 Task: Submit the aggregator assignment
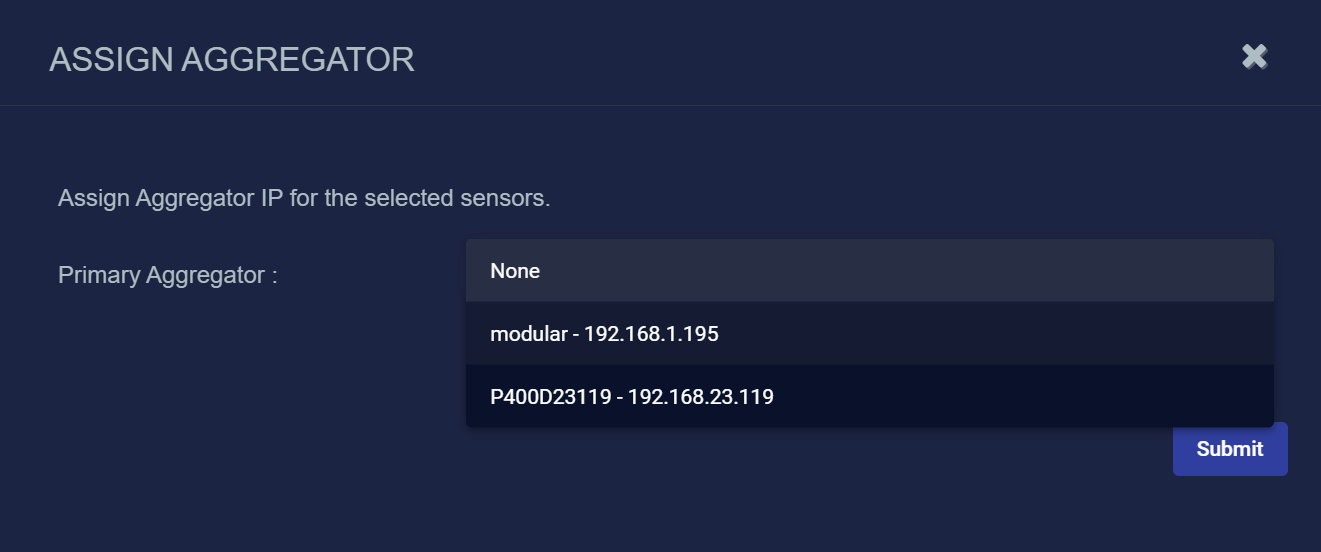pos(1229,449)
